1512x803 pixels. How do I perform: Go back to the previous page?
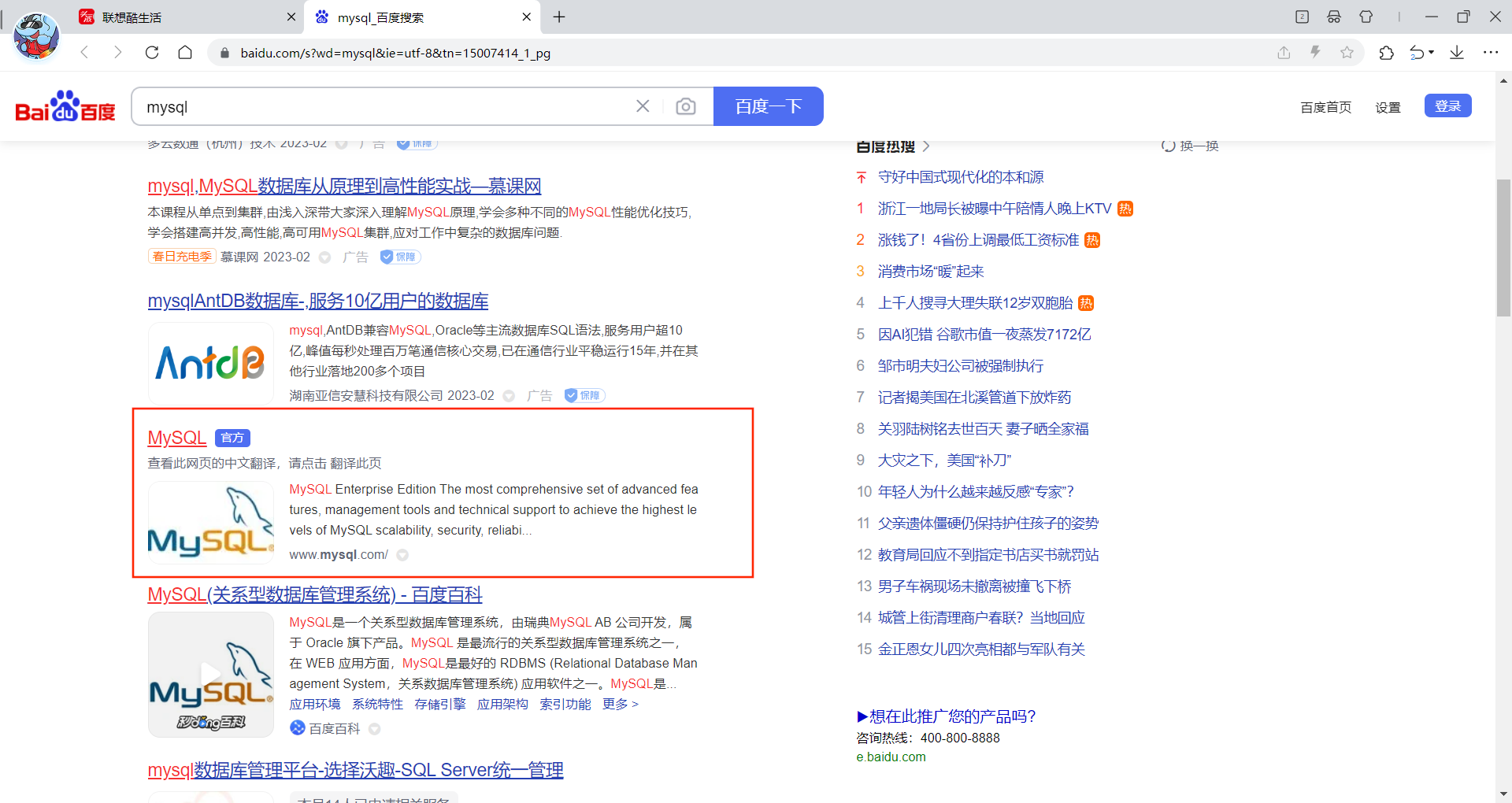[84, 53]
